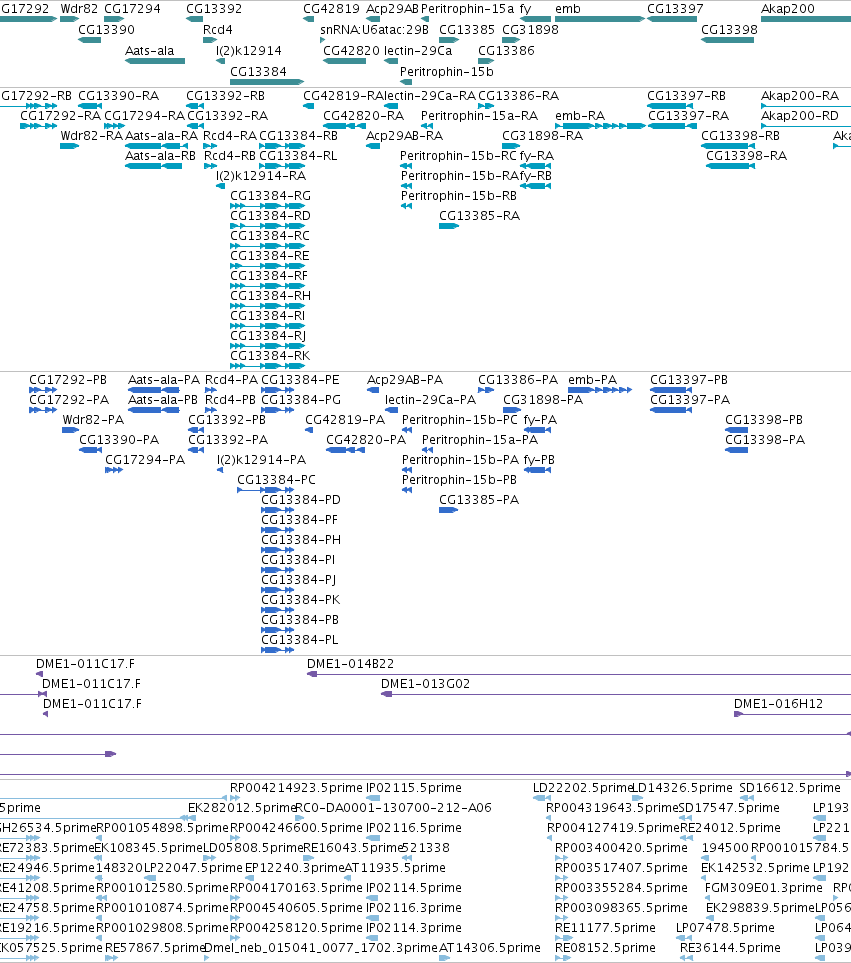Select EST LD22202.5prime

[583, 787]
